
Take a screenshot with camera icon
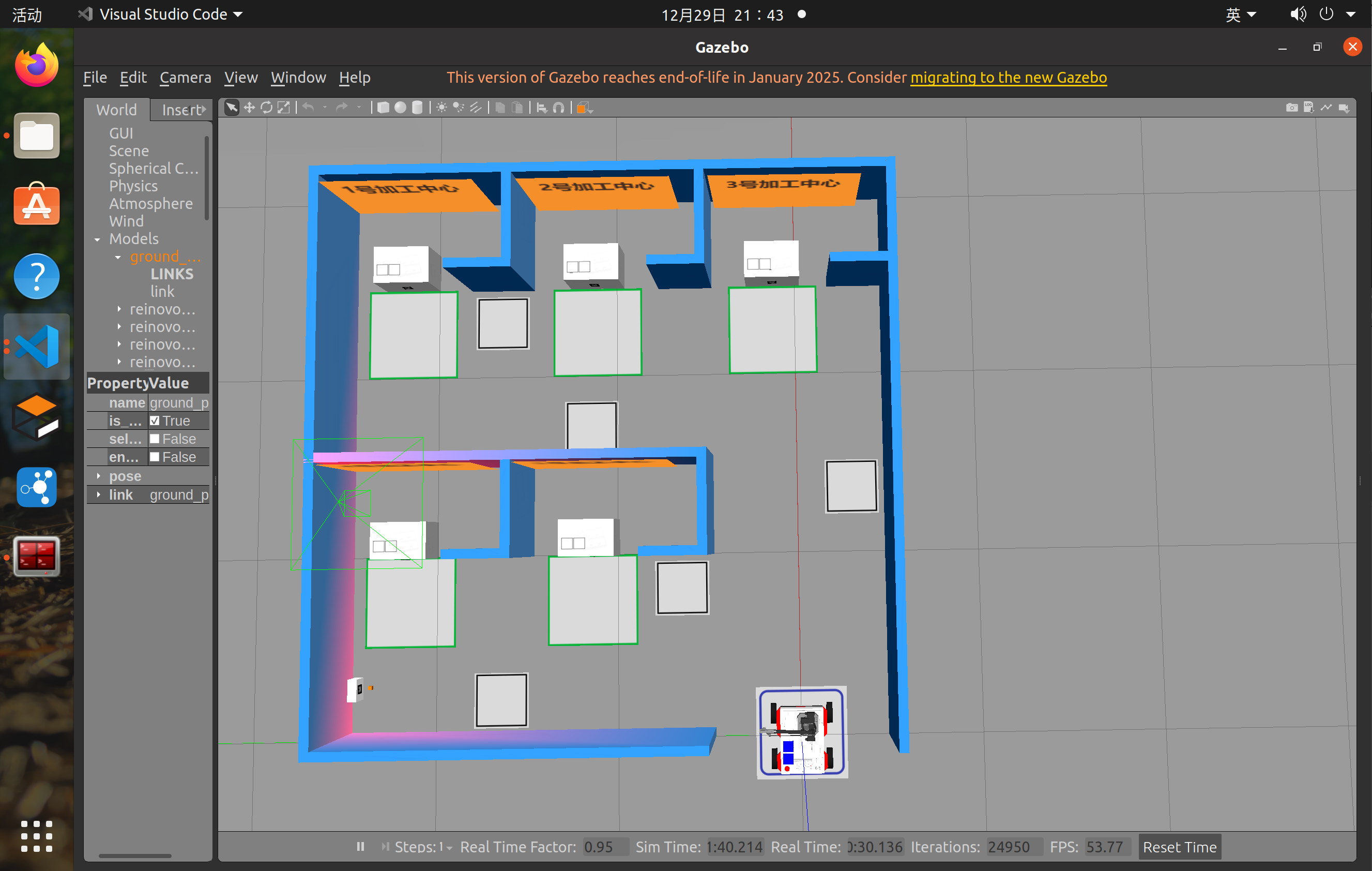click(1292, 108)
